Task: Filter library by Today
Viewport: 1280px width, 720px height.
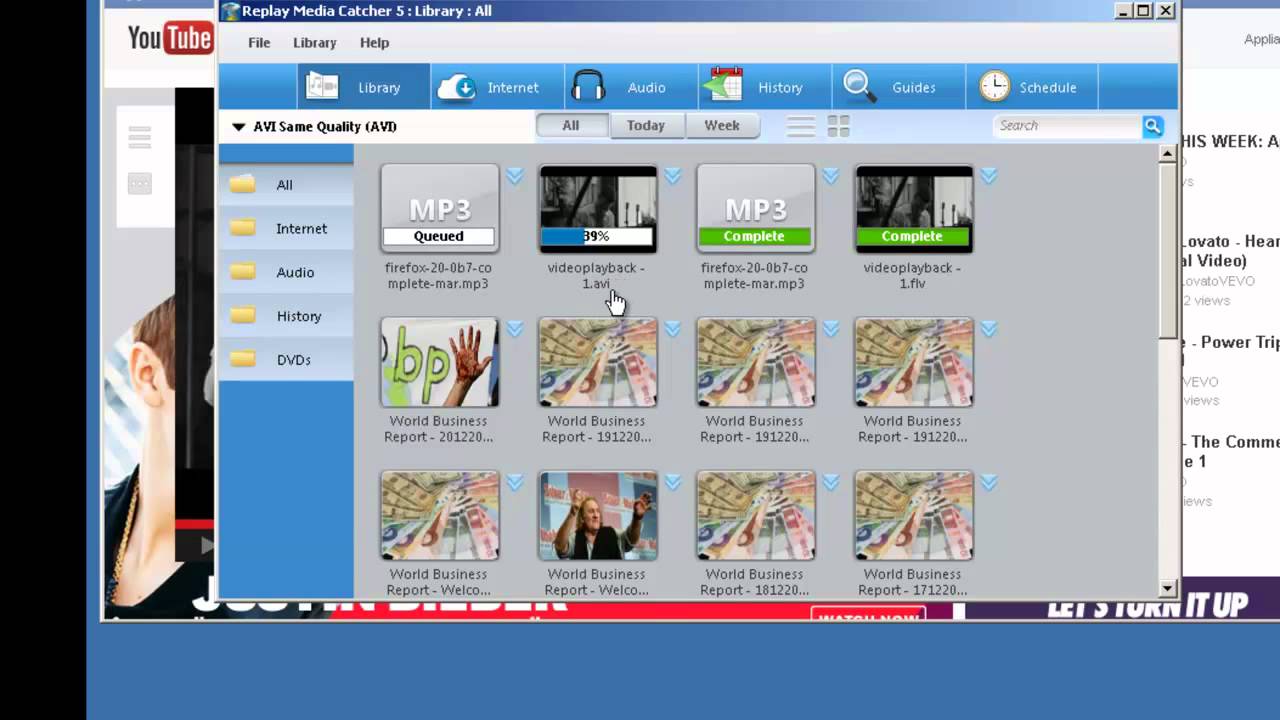Action: coord(646,126)
